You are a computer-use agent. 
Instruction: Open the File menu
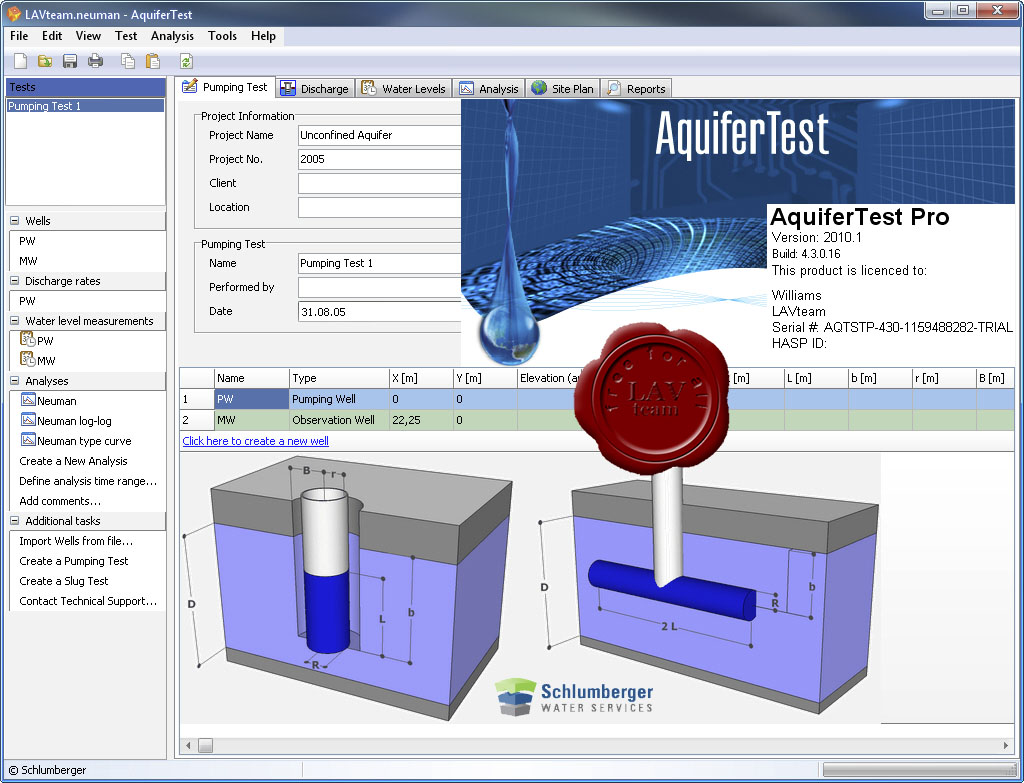[x=19, y=36]
